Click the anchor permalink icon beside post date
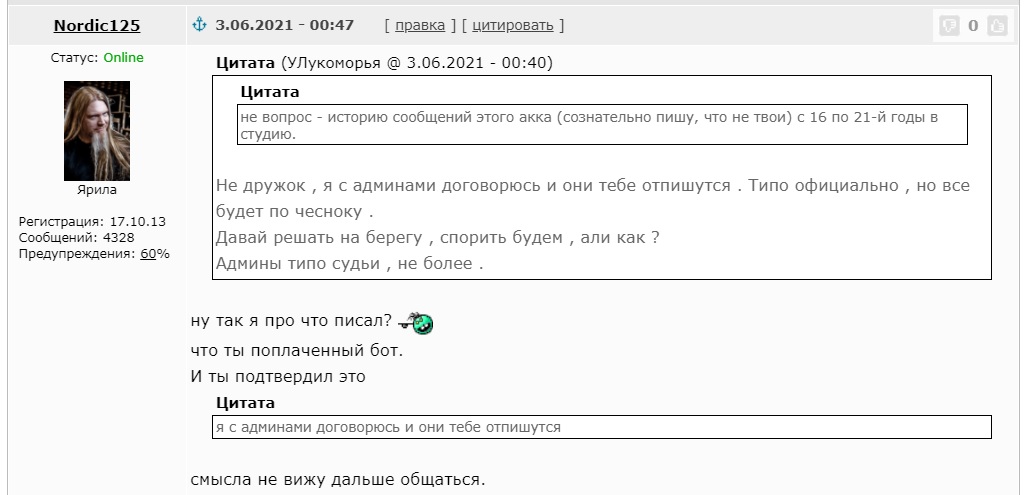Screen dimensions: 1024x495 [199, 25]
